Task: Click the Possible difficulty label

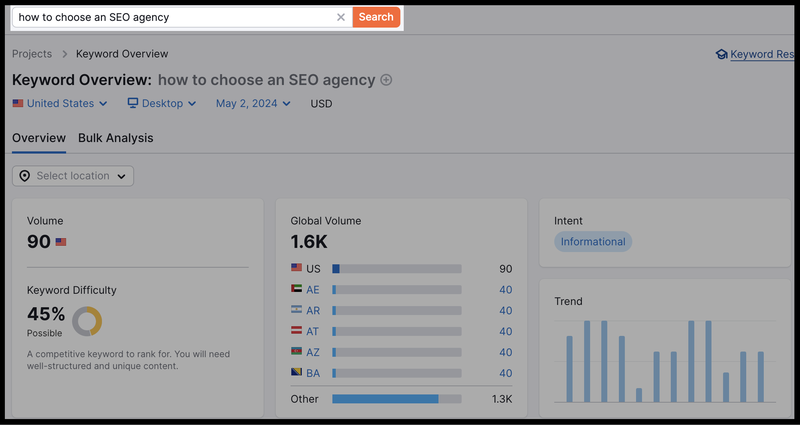Action: [x=44, y=333]
